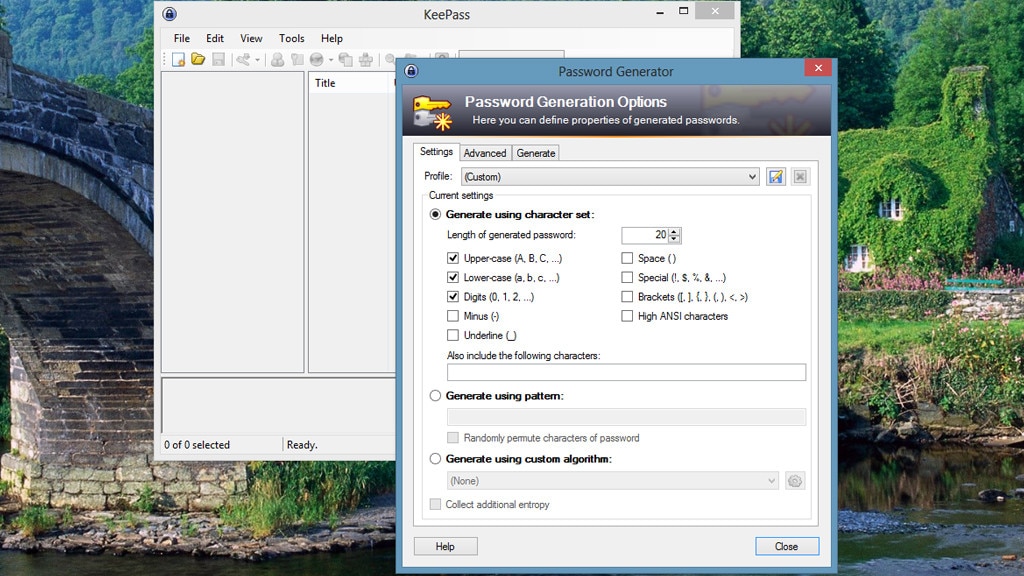Click the Copy Password icon
The width and height of the screenshot is (1024, 576).
point(297,60)
